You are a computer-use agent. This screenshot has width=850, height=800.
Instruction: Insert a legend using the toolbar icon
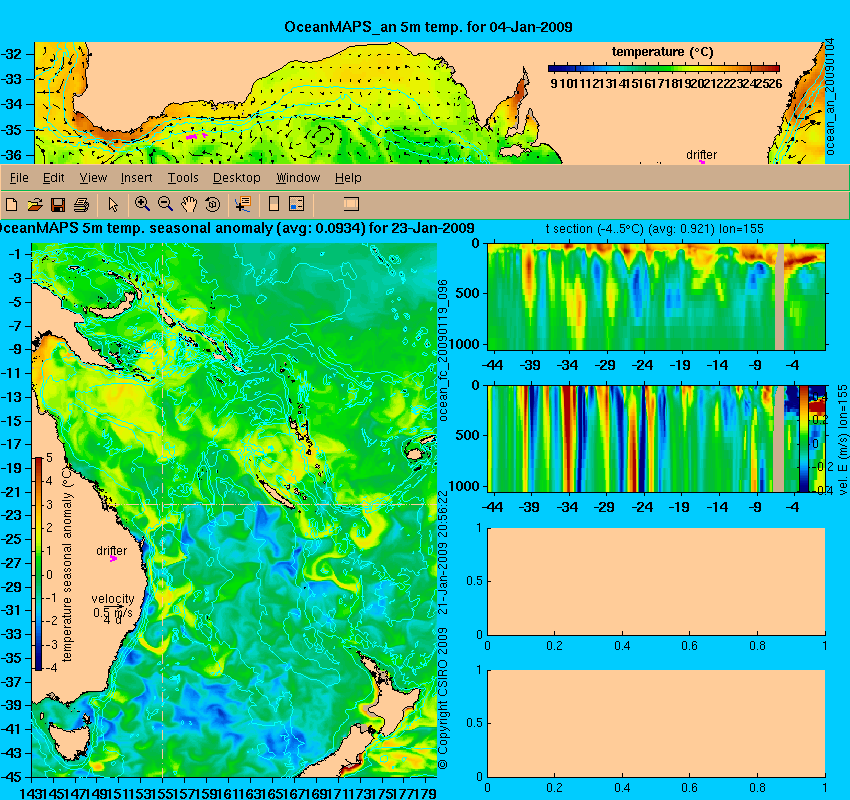297,204
